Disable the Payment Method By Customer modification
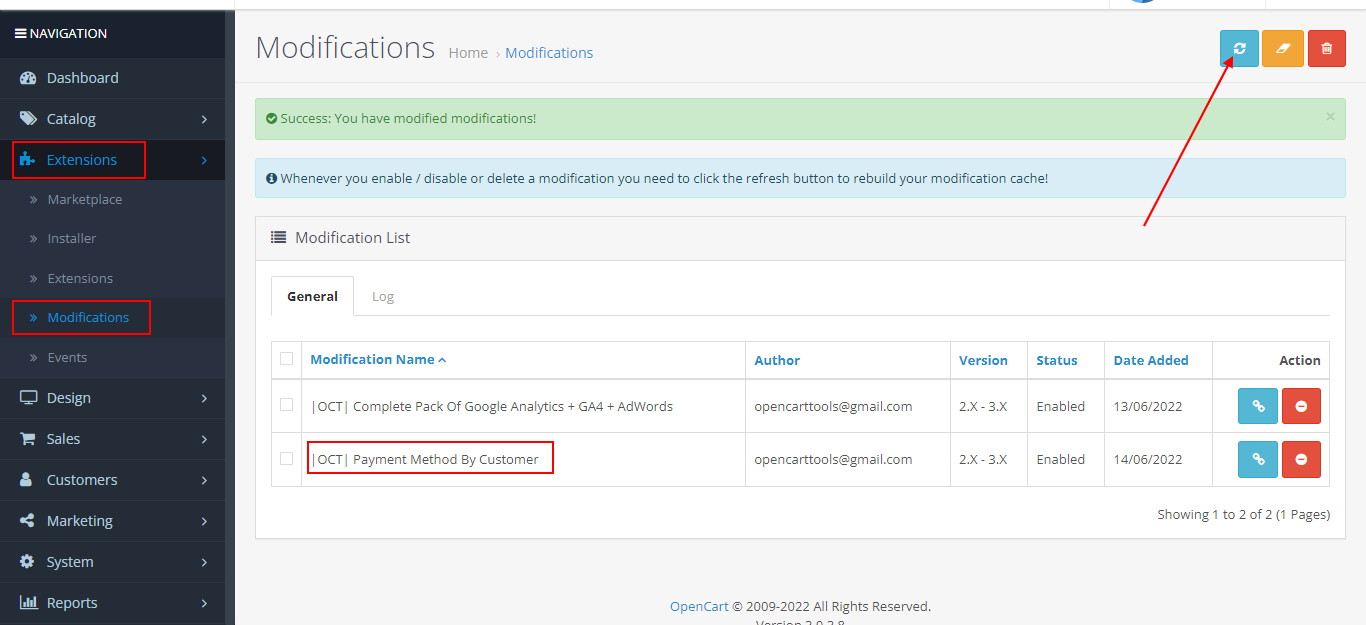The height and width of the screenshot is (625, 1366). point(1301,459)
